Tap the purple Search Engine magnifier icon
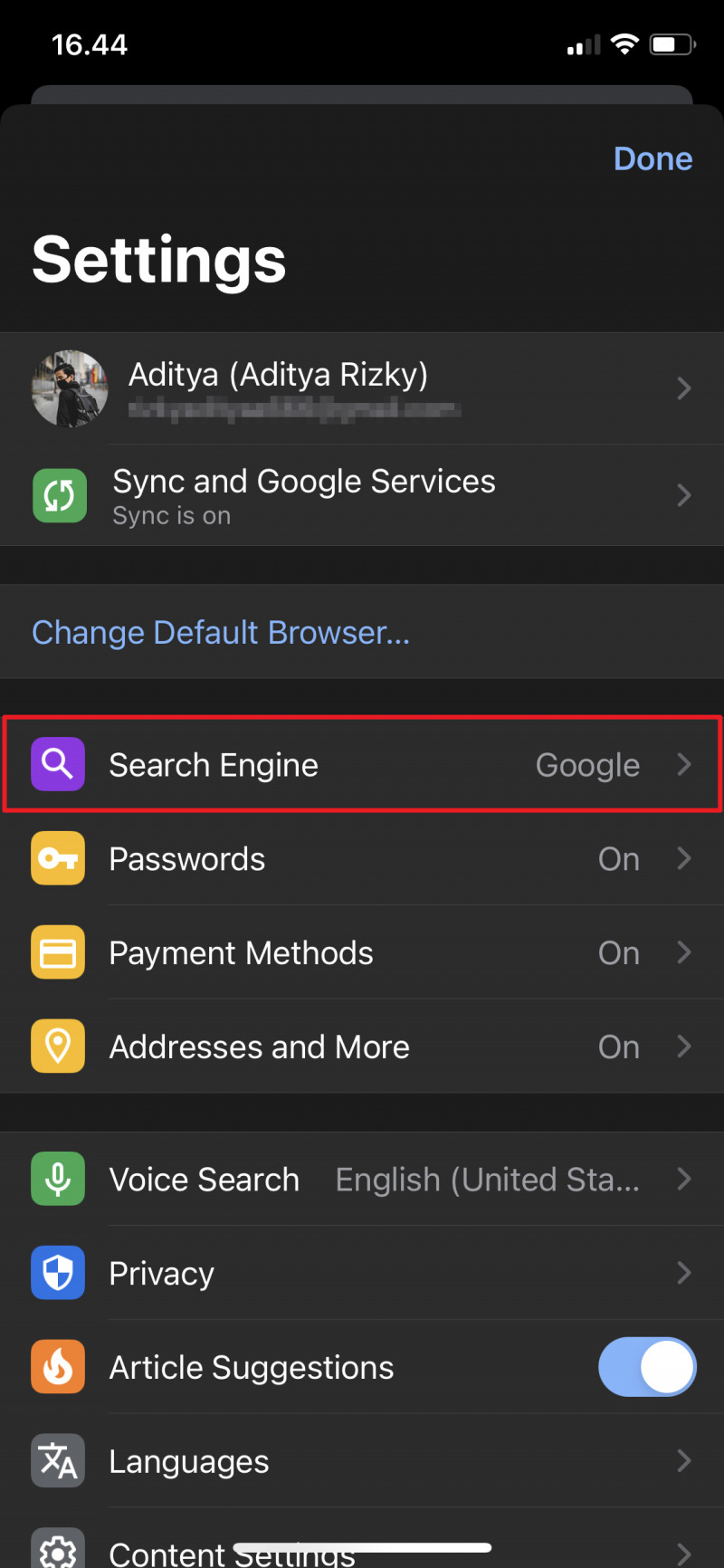This screenshot has width=724, height=1568. click(58, 764)
